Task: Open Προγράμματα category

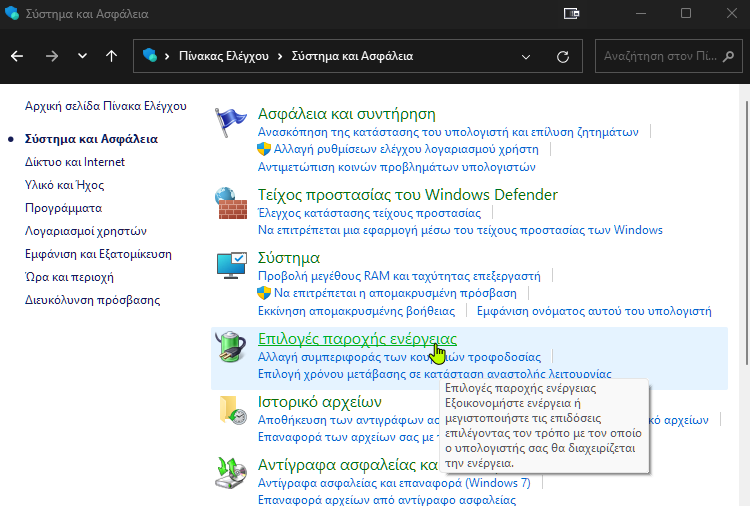Action: [x=63, y=208]
